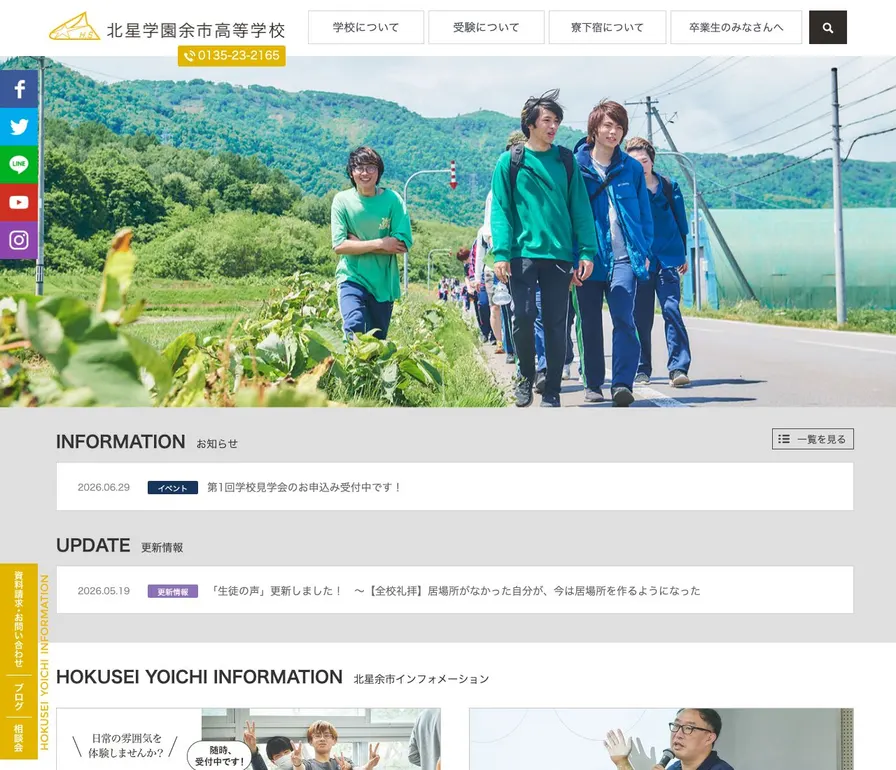This screenshot has height=770, width=896.
Task: Click the vertical HOKUSEI YOICHI INFORMATION label
Action: (x=45, y=661)
